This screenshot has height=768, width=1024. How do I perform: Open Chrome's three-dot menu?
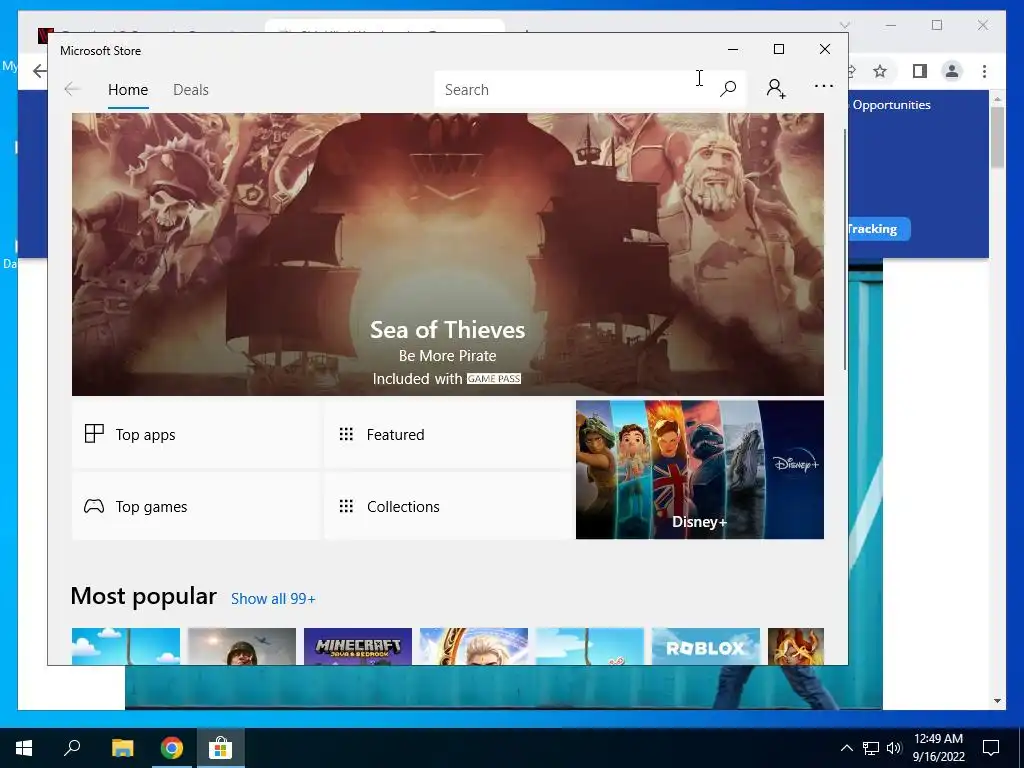[x=984, y=71]
